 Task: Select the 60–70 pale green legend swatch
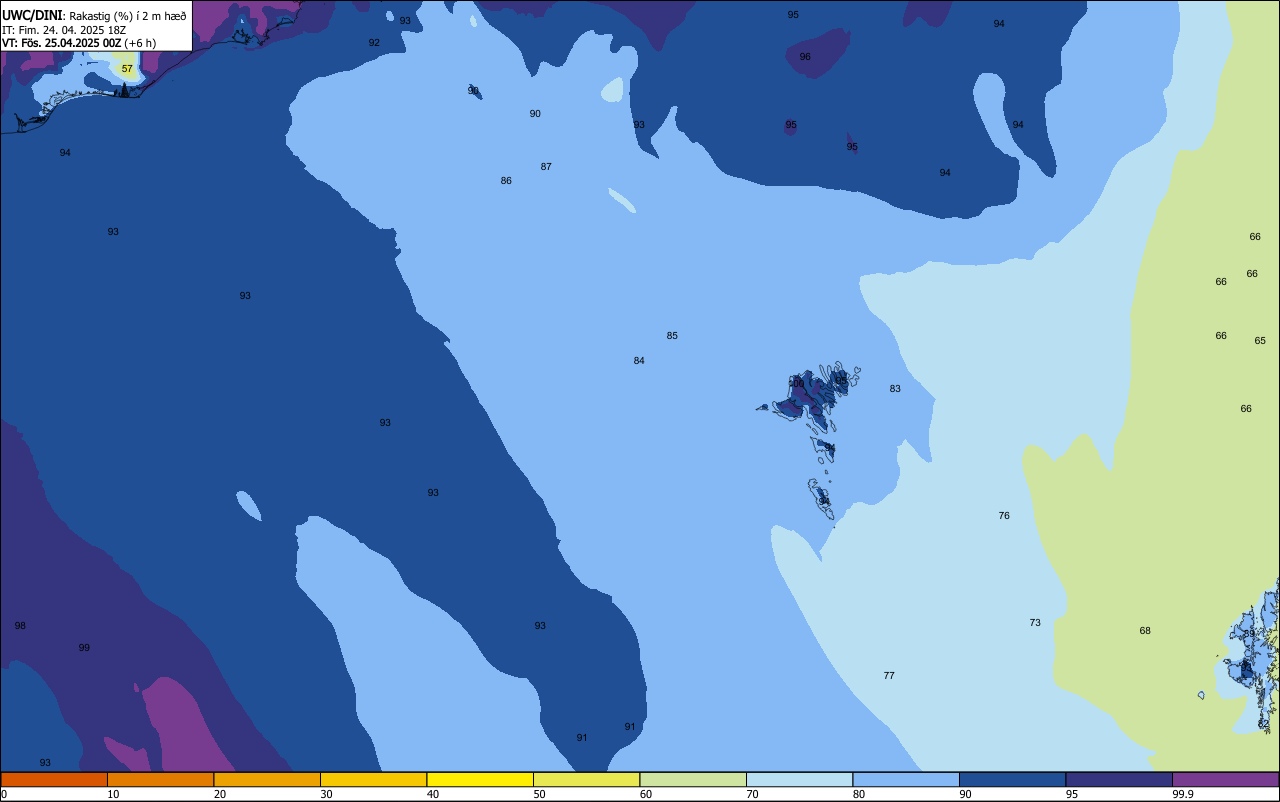(693, 779)
